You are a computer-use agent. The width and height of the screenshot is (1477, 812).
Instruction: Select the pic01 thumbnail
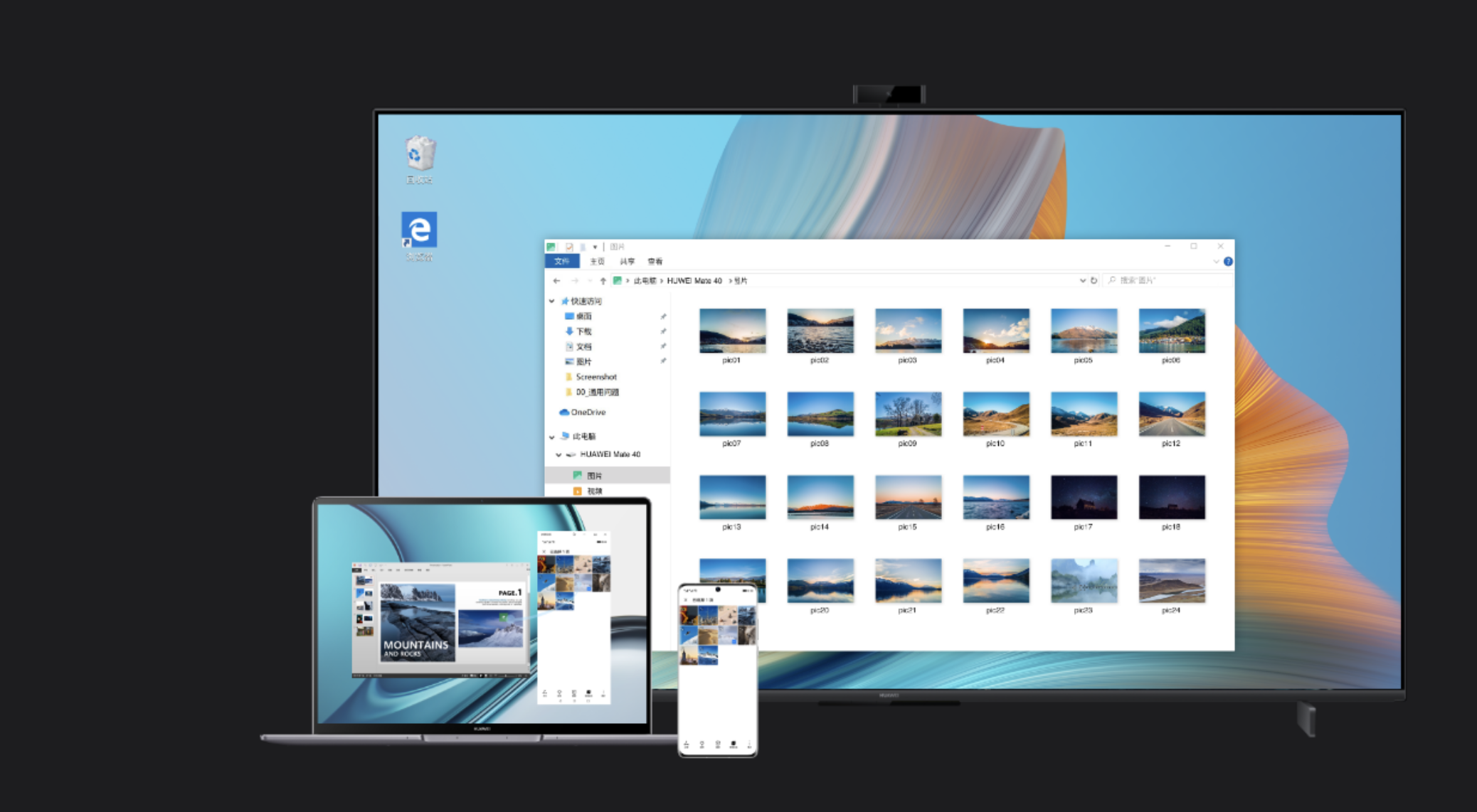click(732, 331)
